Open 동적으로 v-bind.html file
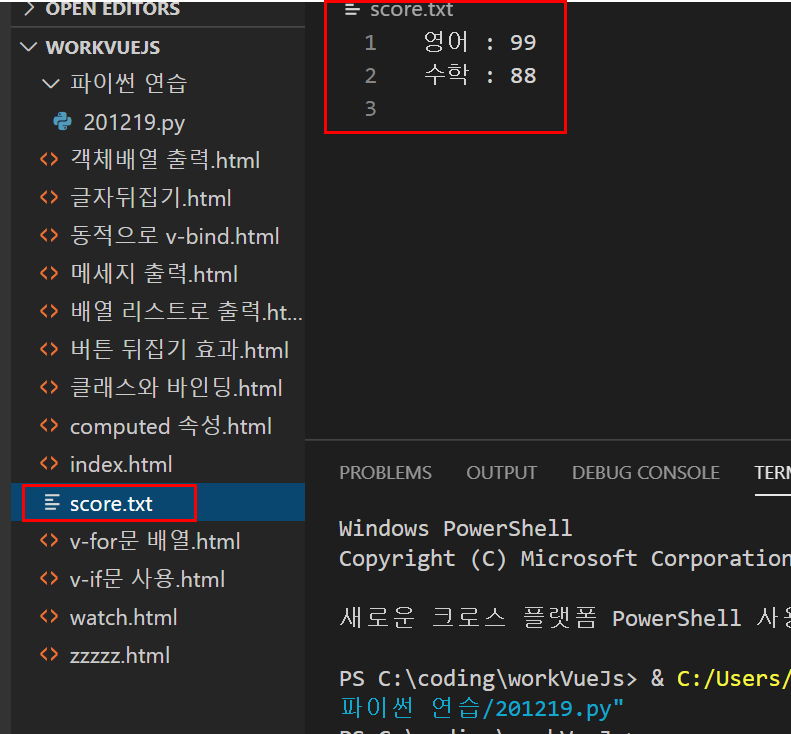791x734 pixels. coord(175,236)
